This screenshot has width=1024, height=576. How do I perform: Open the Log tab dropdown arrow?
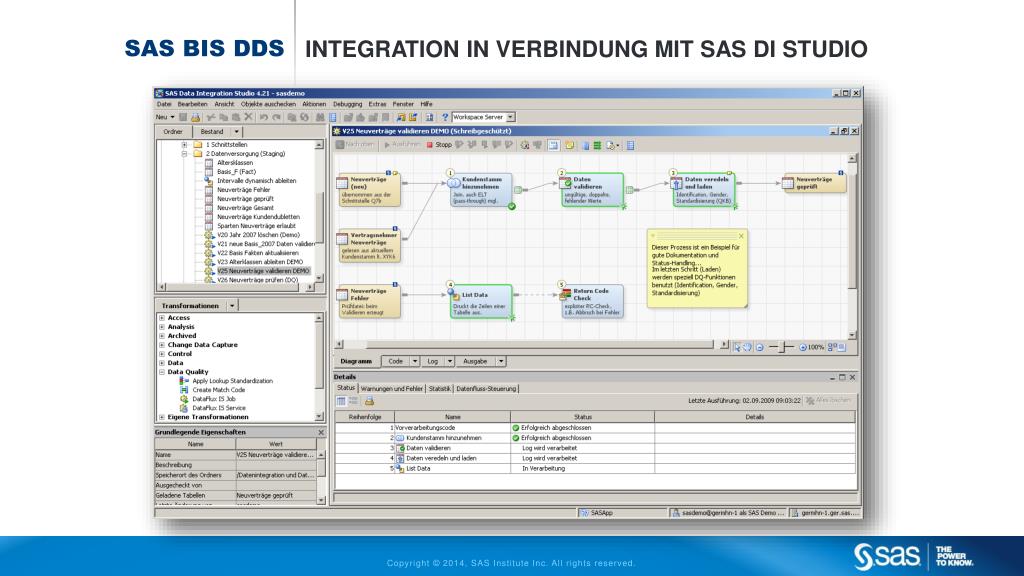449,361
